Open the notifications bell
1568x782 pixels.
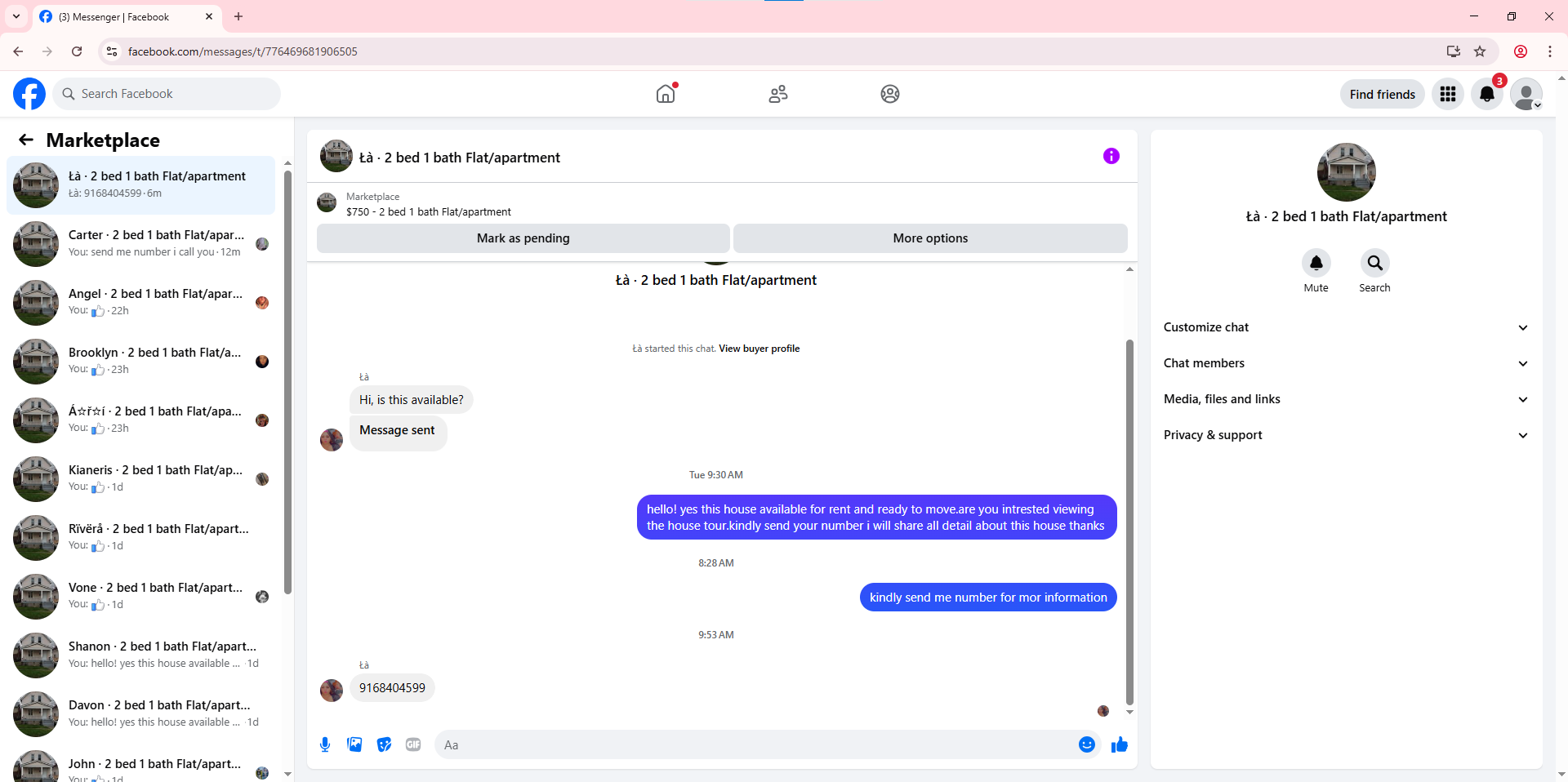pyautogui.click(x=1487, y=94)
